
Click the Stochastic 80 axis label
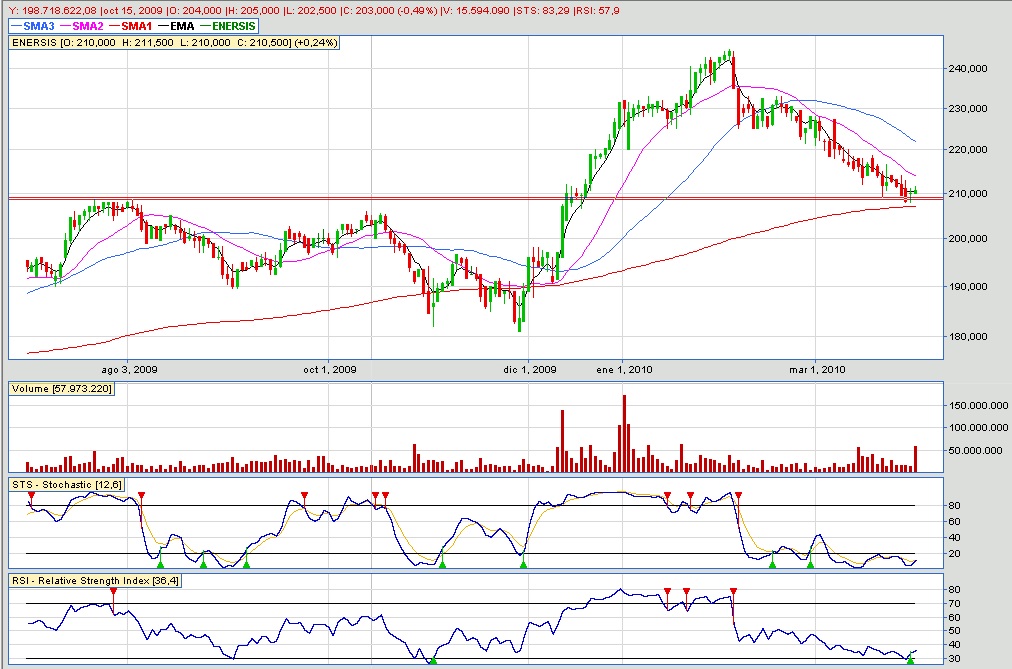click(954, 505)
